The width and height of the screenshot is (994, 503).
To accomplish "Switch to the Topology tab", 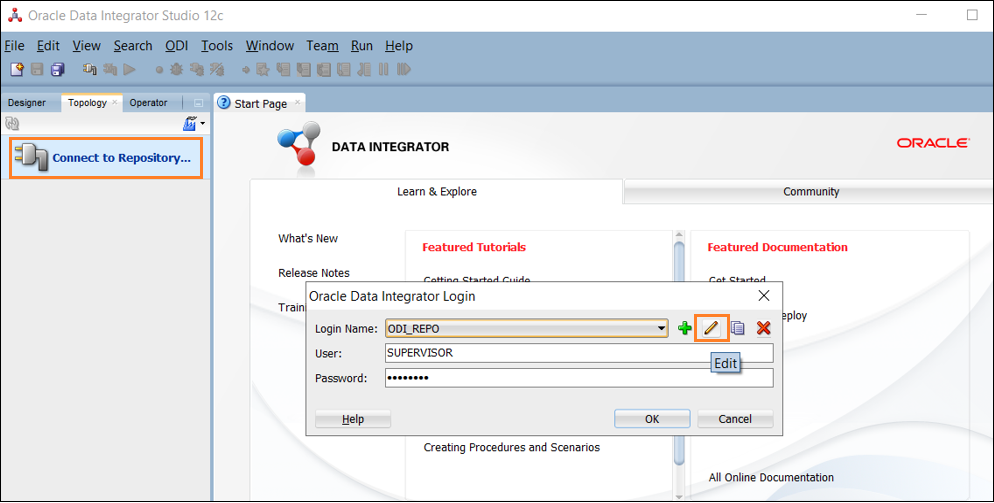I will (87, 102).
